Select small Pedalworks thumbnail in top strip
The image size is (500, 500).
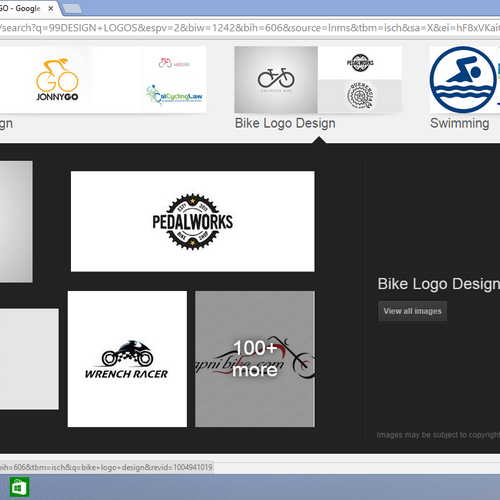tap(360, 63)
